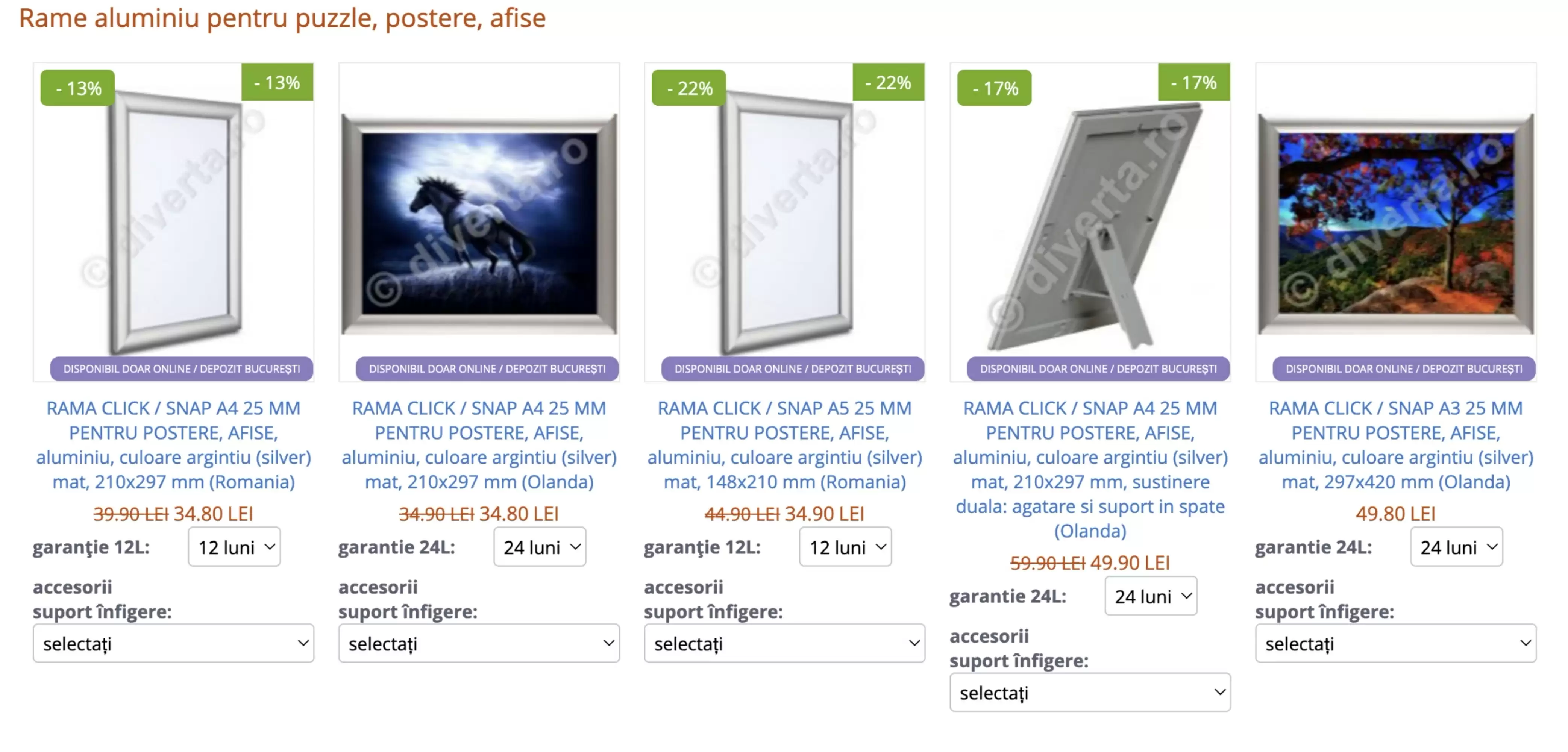Open the A4 210x297 mm (Romania) frame link

click(173, 444)
